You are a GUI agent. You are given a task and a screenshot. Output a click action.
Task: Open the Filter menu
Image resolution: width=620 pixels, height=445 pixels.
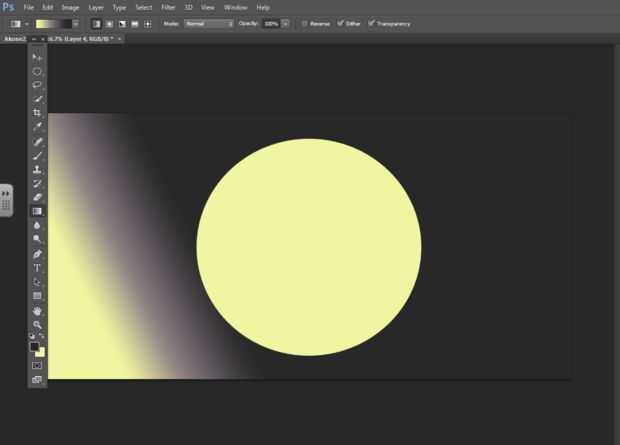click(x=168, y=8)
